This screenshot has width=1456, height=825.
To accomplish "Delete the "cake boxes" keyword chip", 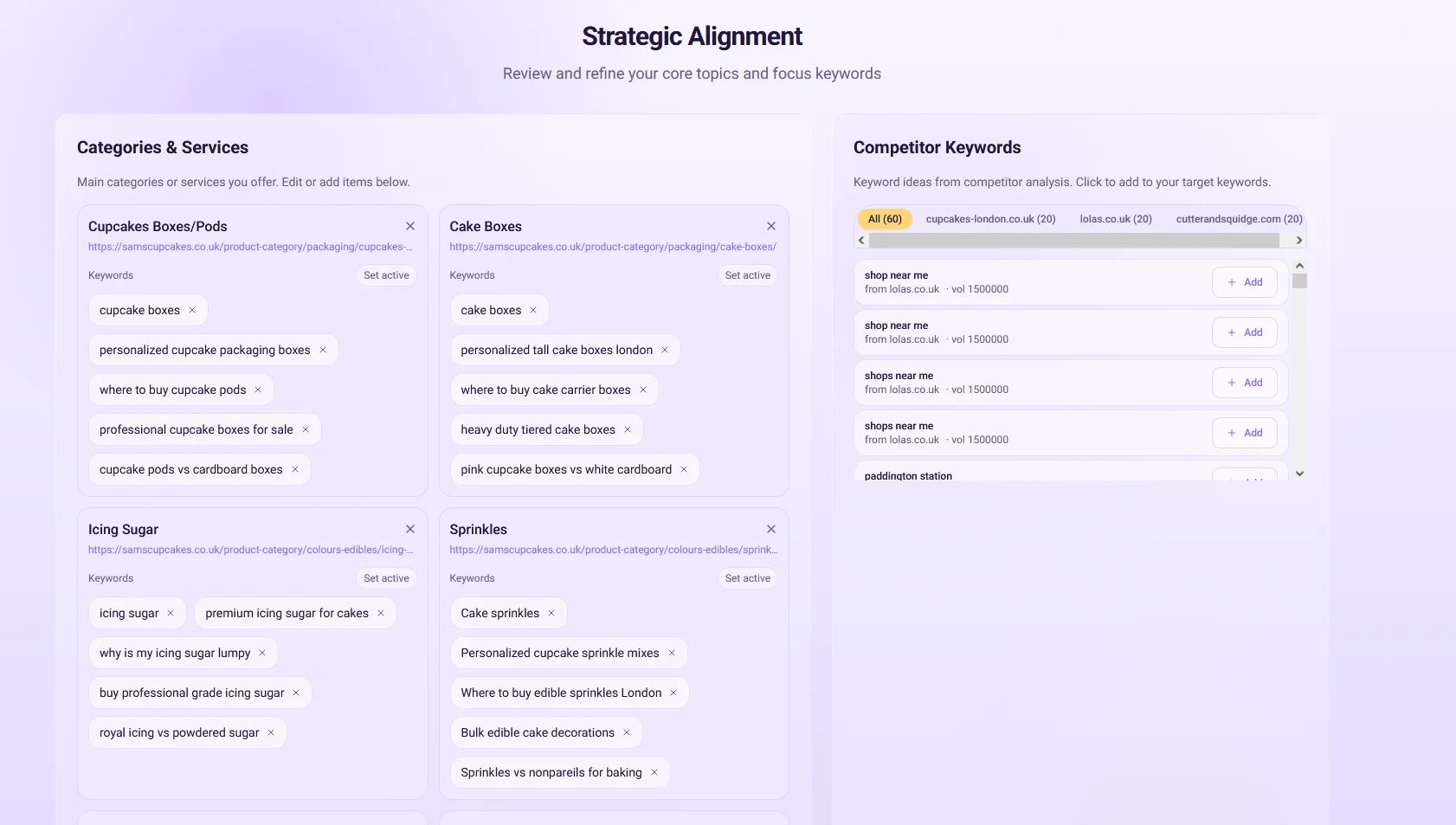I will [x=534, y=309].
